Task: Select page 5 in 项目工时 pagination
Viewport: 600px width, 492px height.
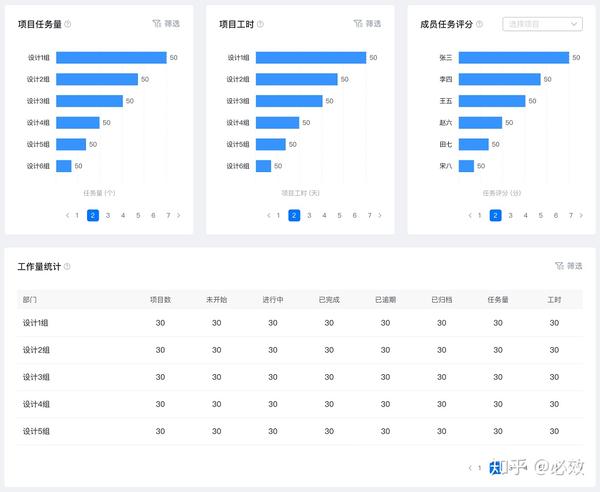Action: (339, 215)
